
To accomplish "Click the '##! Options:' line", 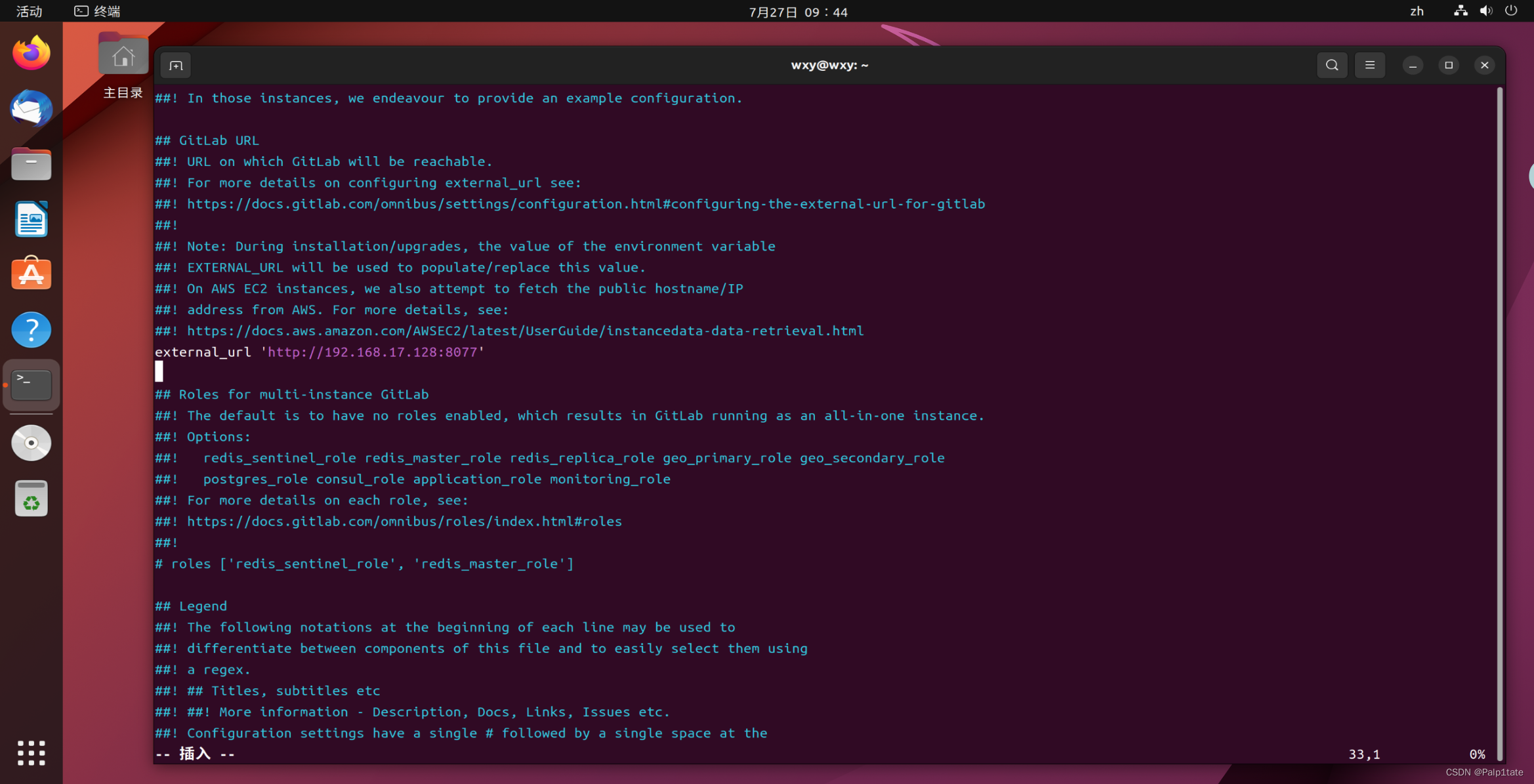I will (x=203, y=437).
